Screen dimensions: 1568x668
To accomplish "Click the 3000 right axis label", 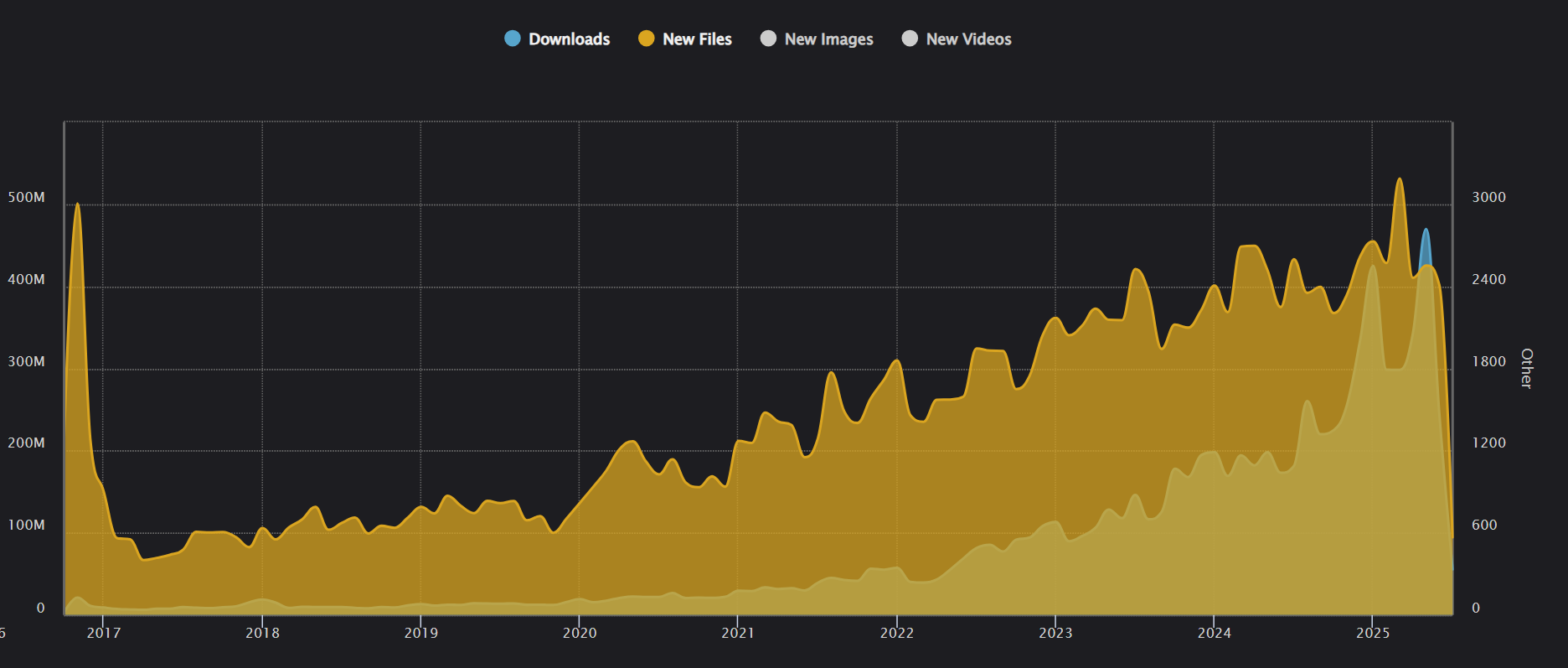I will (1488, 197).
